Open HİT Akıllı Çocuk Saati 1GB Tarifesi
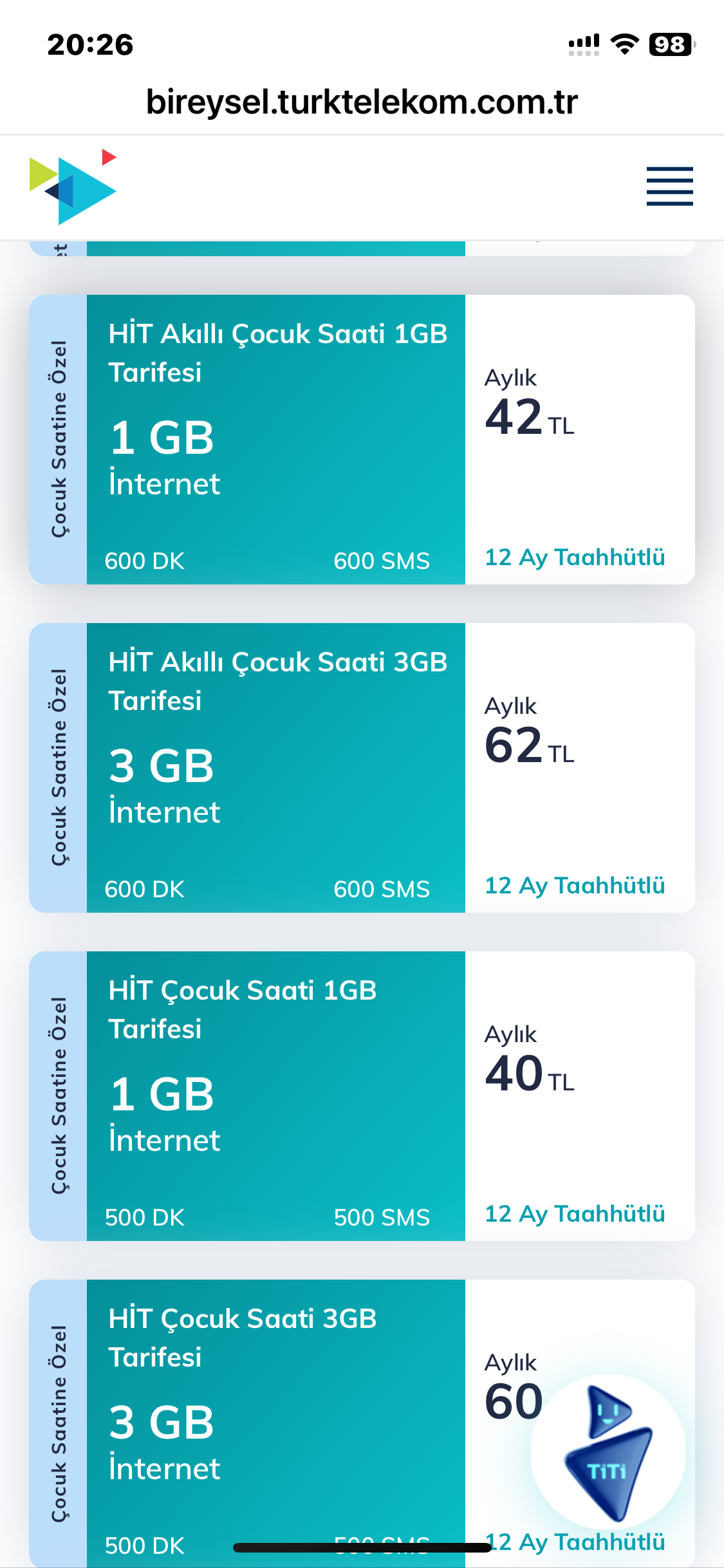The width and height of the screenshot is (724, 1568). tap(278, 353)
